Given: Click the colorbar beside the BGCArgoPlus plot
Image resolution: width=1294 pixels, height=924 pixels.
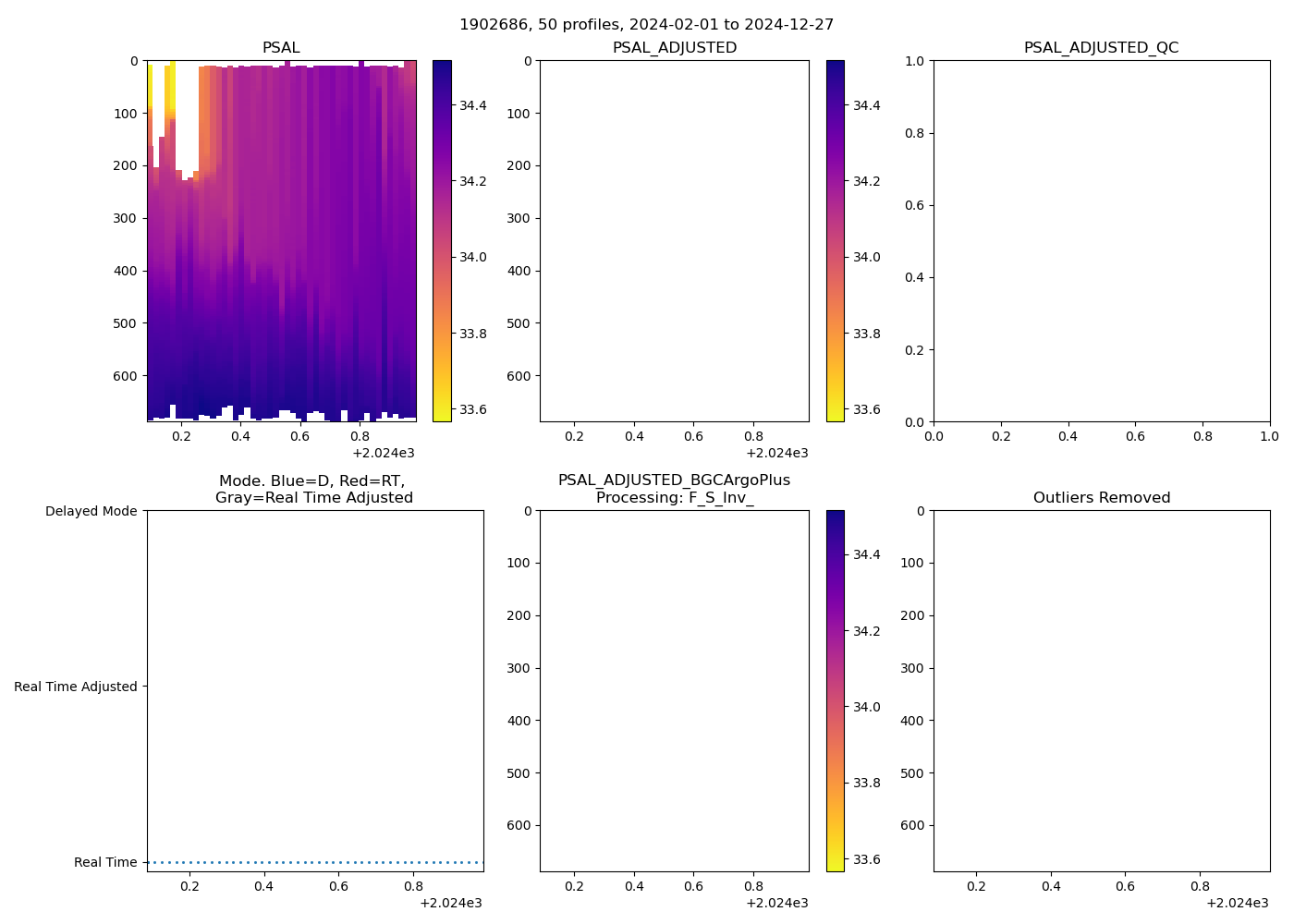Looking at the screenshot, I should [836, 690].
